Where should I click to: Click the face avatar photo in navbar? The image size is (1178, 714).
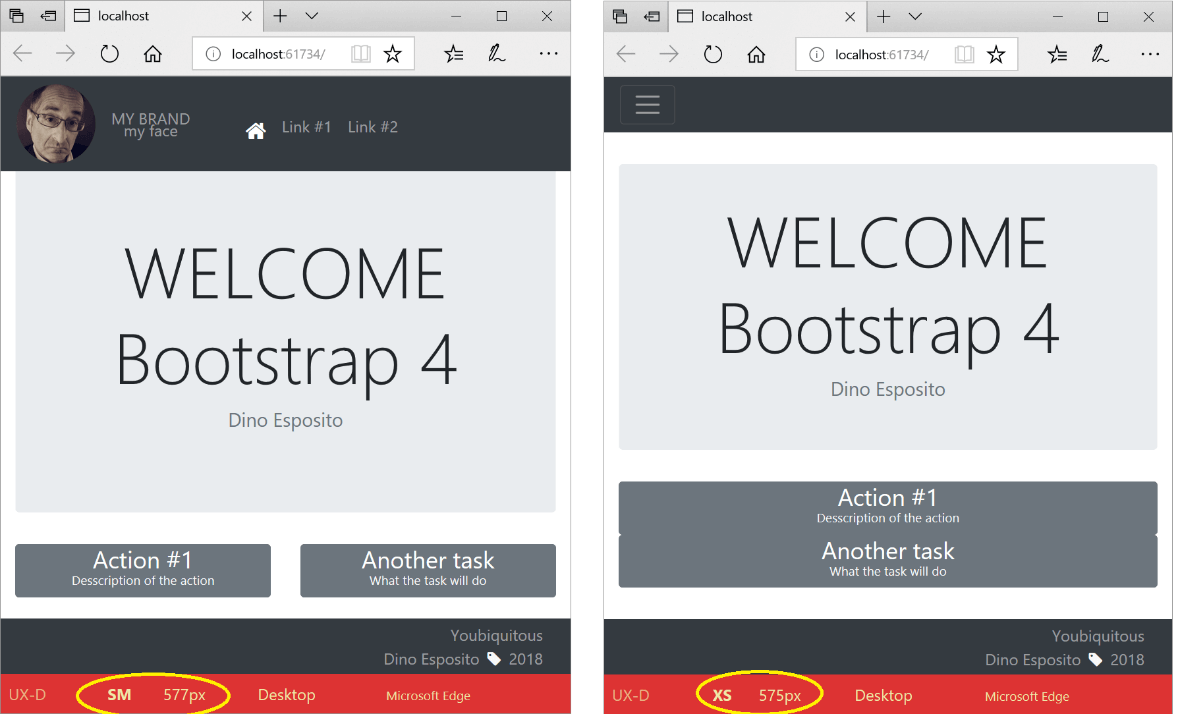pyautogui.click(x=56, y=124)
